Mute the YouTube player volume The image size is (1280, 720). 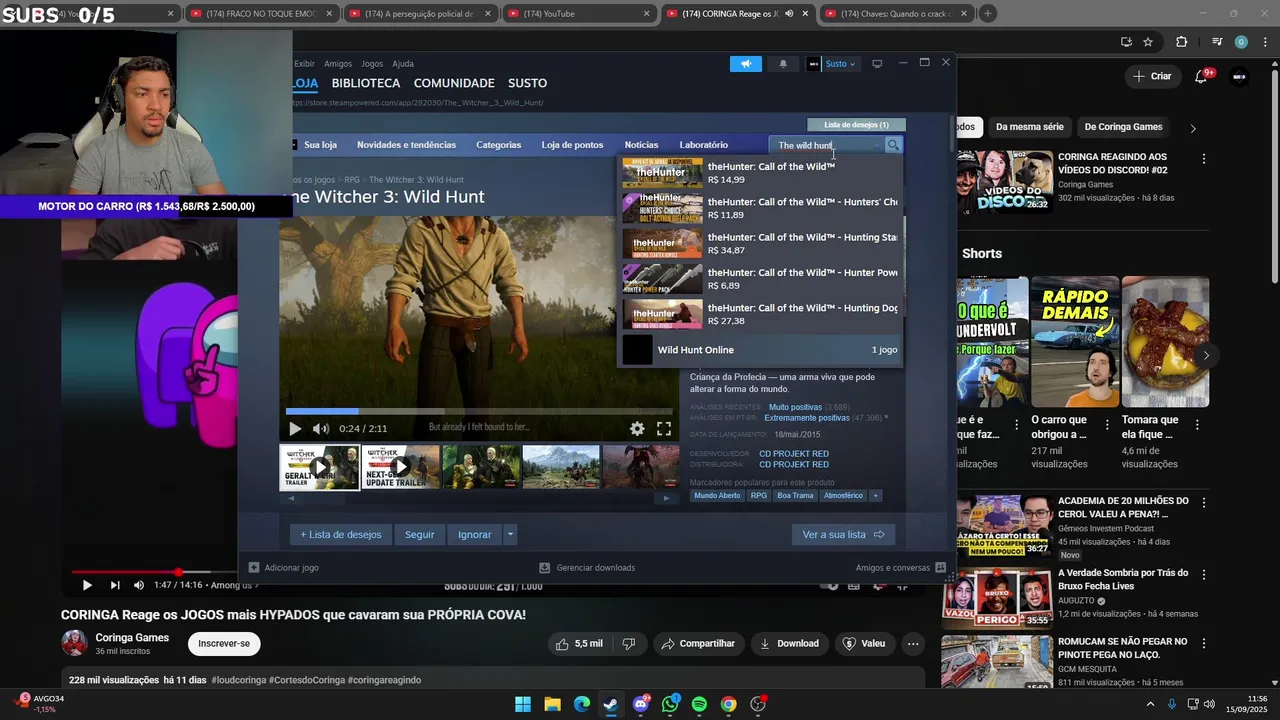click(139, 585)
